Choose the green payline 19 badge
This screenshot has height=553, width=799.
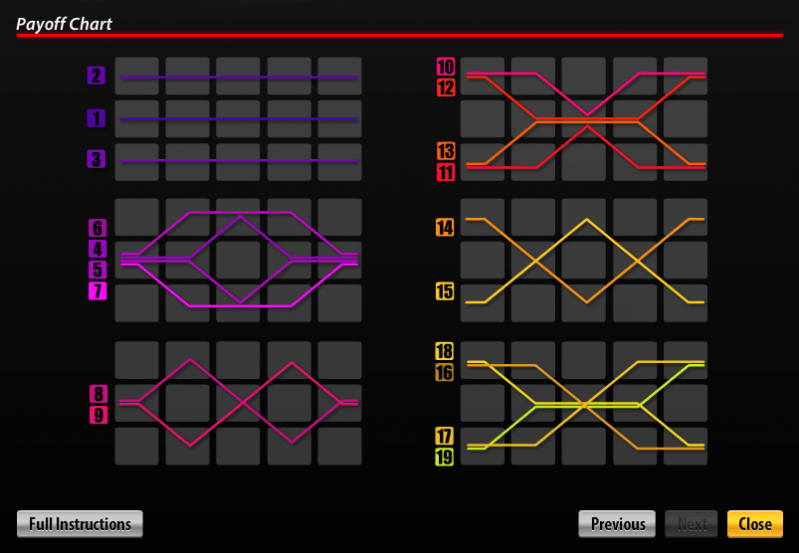[445, 458]
